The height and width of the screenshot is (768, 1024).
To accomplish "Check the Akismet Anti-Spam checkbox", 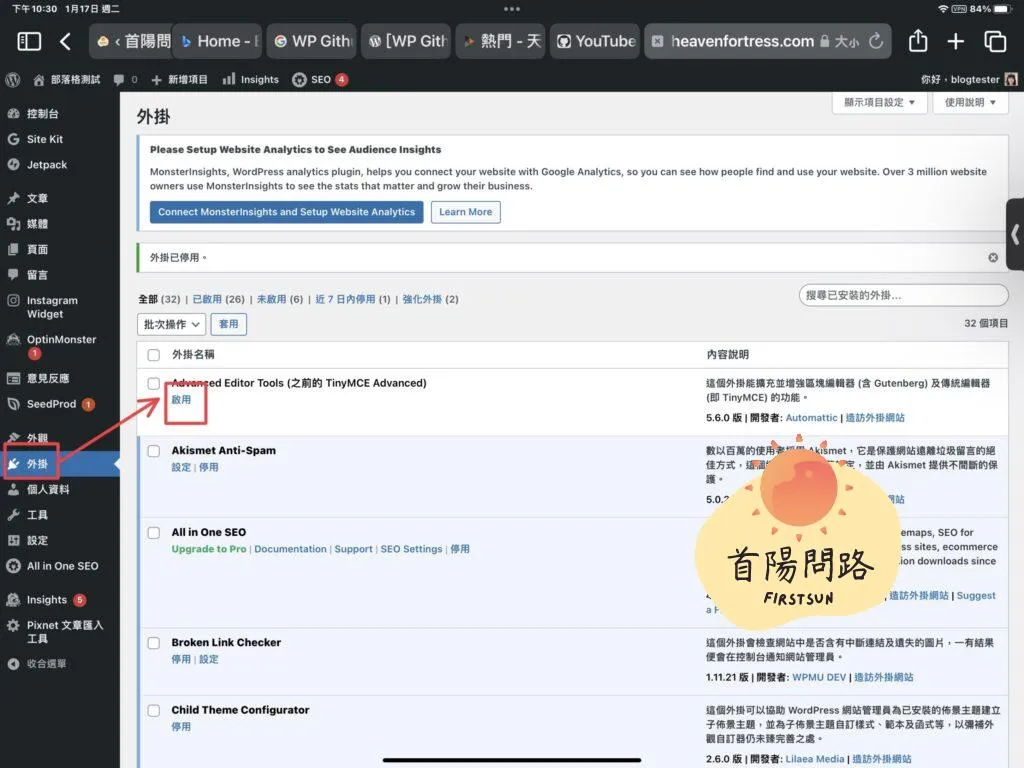I will pos(153,451).
